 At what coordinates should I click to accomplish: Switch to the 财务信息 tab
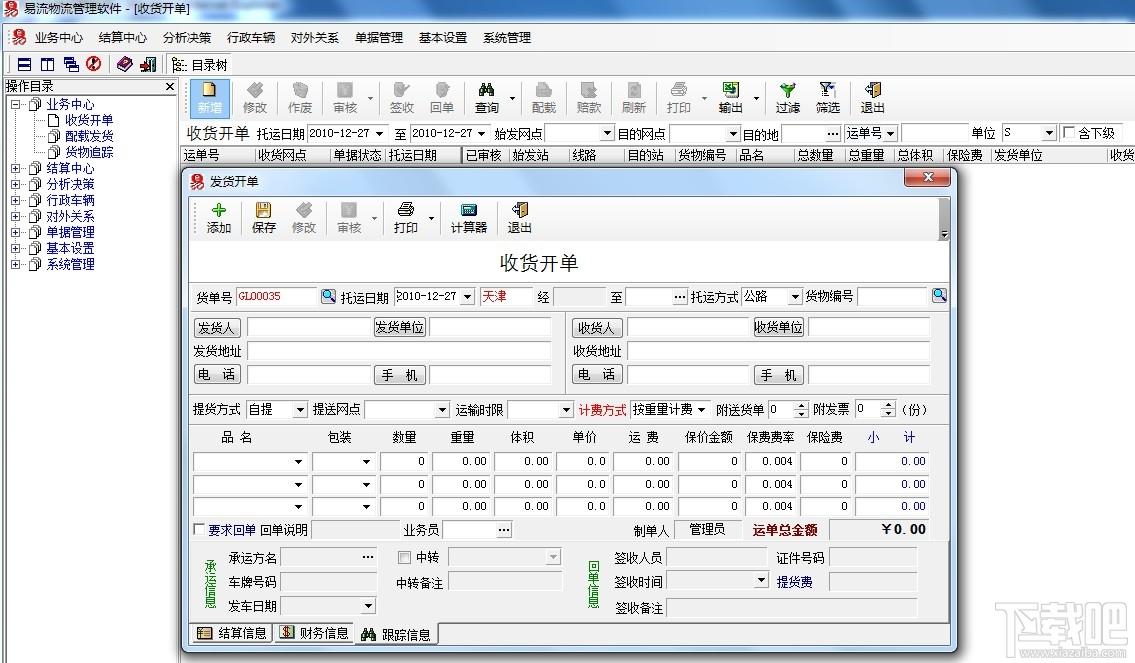315,633
